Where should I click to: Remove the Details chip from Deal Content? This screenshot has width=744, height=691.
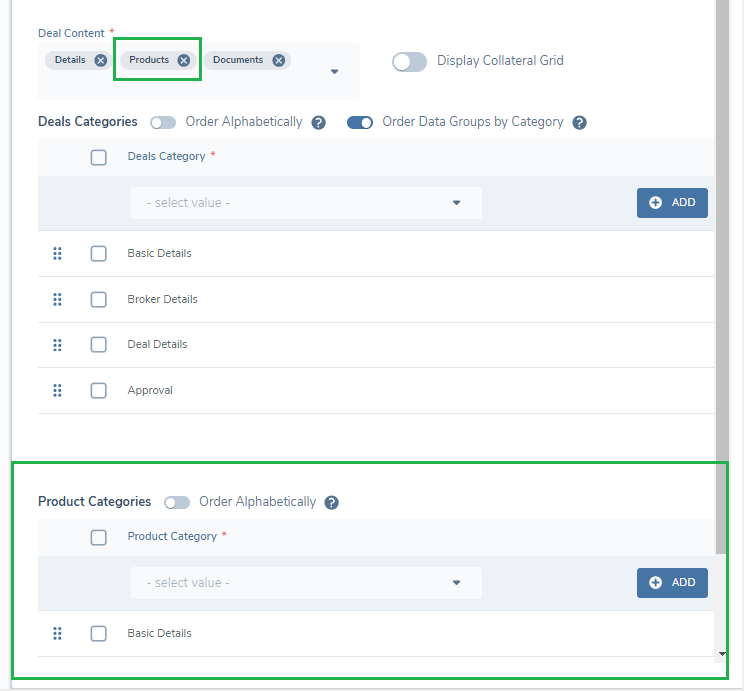pos(101,60)
